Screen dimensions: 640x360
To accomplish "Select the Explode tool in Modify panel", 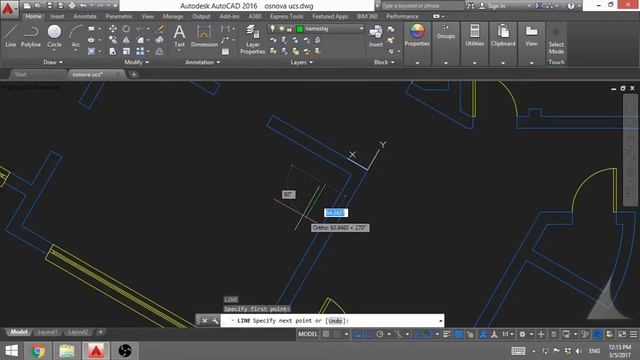I will point(160,40).
